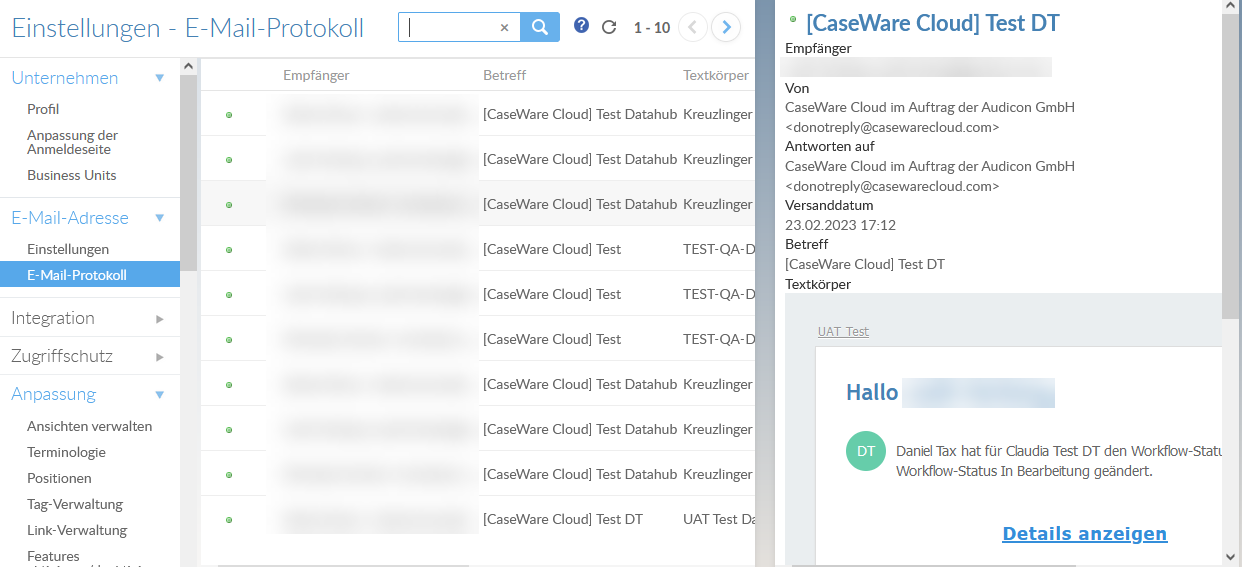Click Details anzeigen link in email
The height and width of the screenshot is (567, 1242).
[1084, 534]
